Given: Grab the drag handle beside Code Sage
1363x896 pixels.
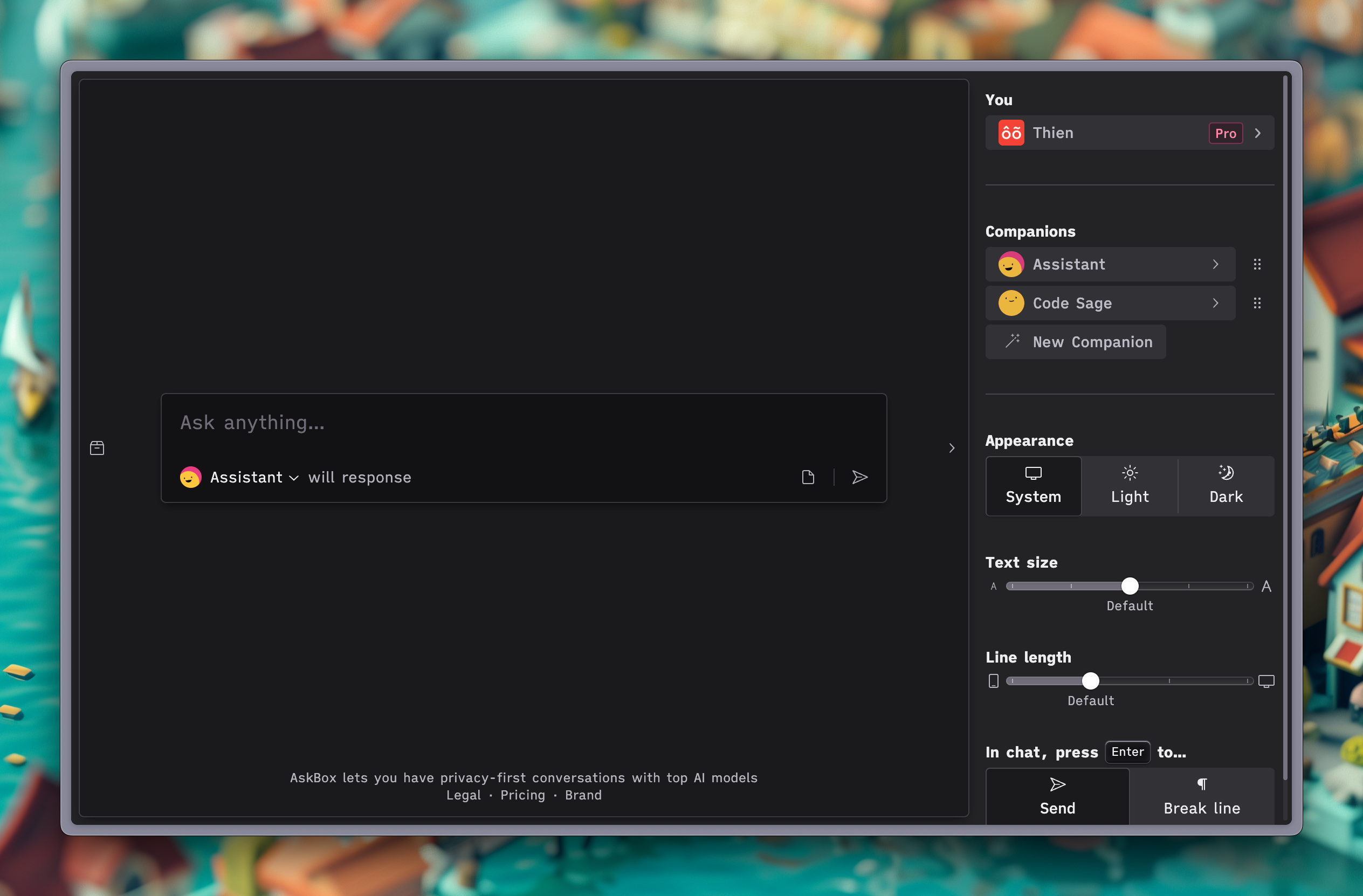Looking at the screenshot, I should pos(1256,303).
